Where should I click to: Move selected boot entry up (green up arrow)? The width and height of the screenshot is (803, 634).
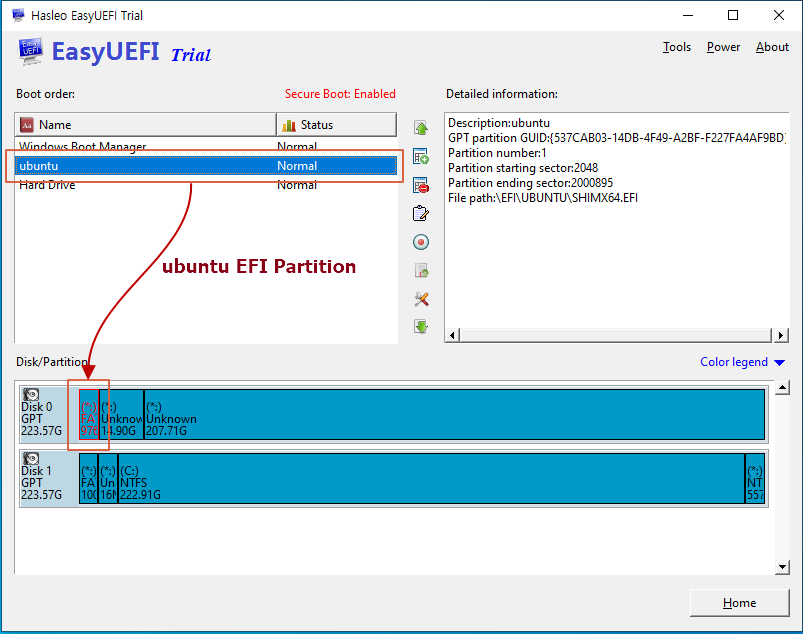point(421,128)
